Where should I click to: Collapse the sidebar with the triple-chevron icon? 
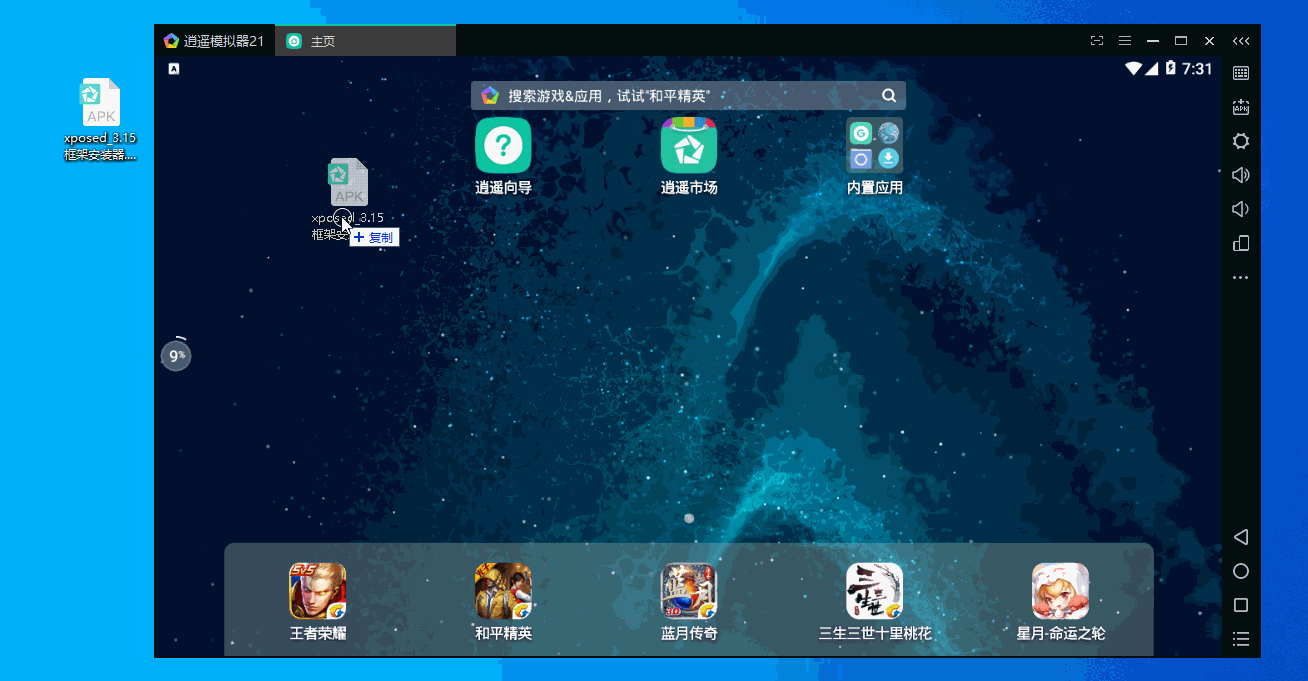click(x=1241, y=41)
